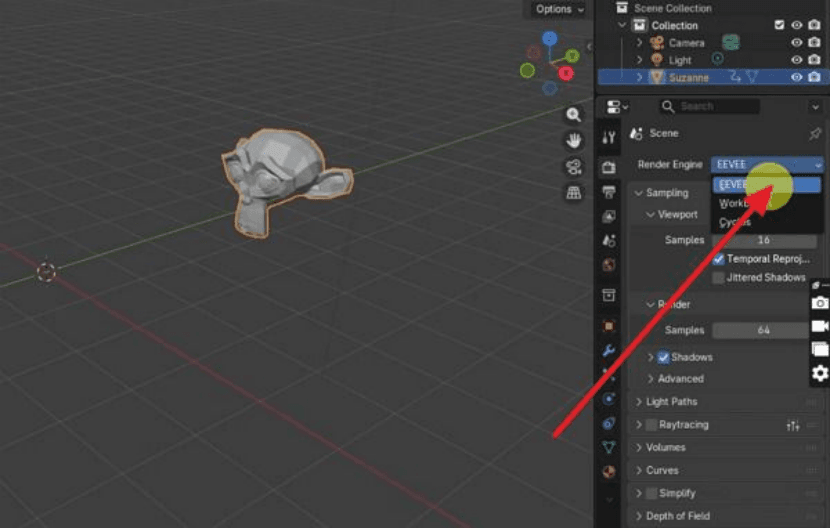Toggle the camera view icon in viewport

click(x=573, y=167)
